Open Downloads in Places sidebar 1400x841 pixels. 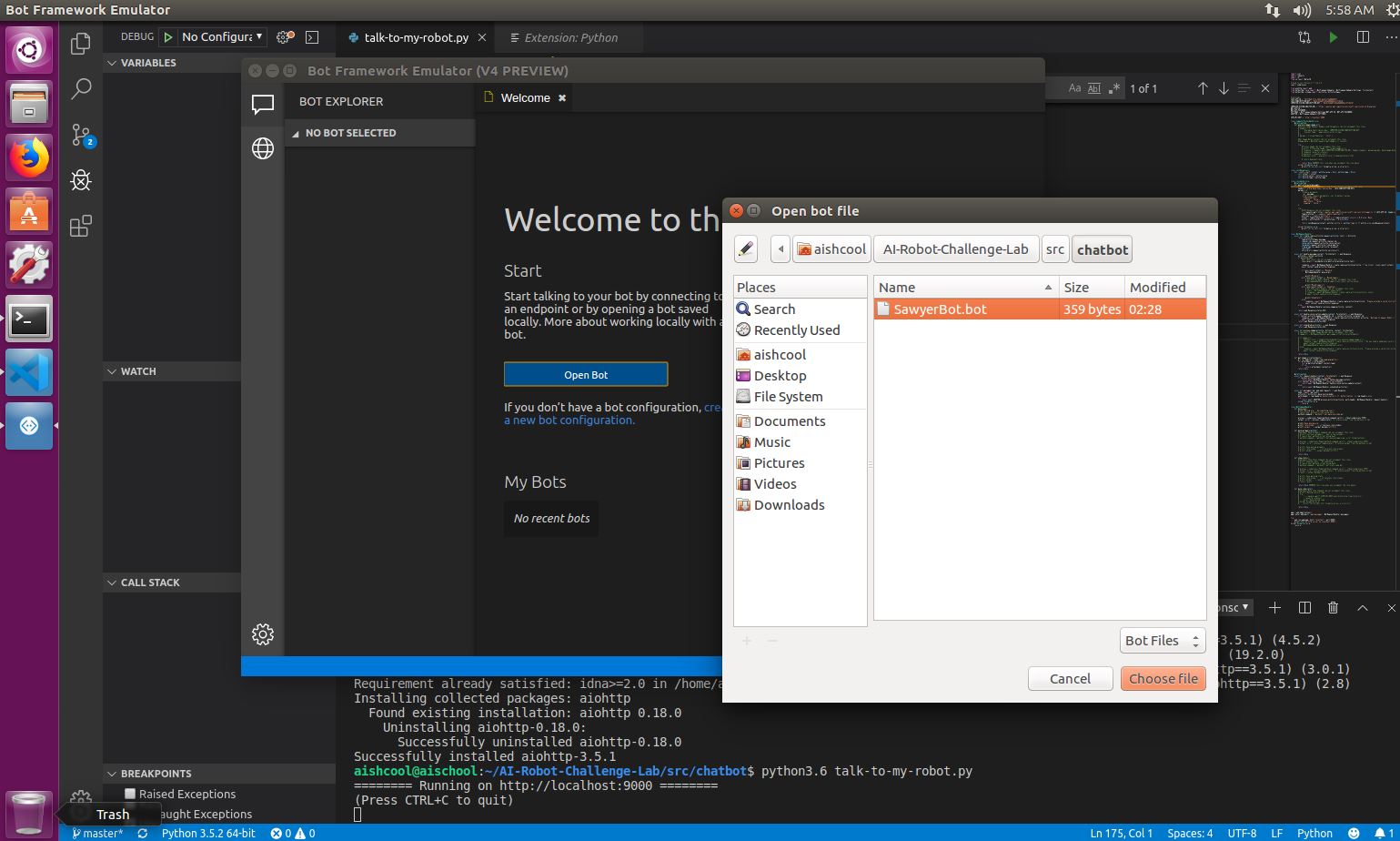click(x=789, y=505)
